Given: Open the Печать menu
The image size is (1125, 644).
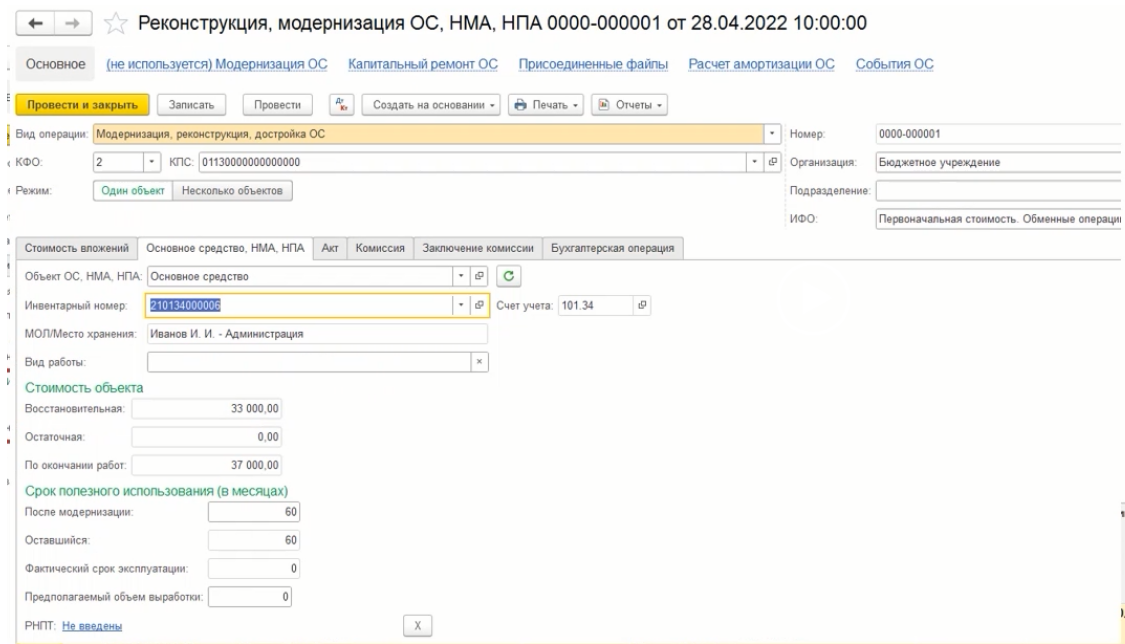Looking at the screenshot, I should (546, 103).
